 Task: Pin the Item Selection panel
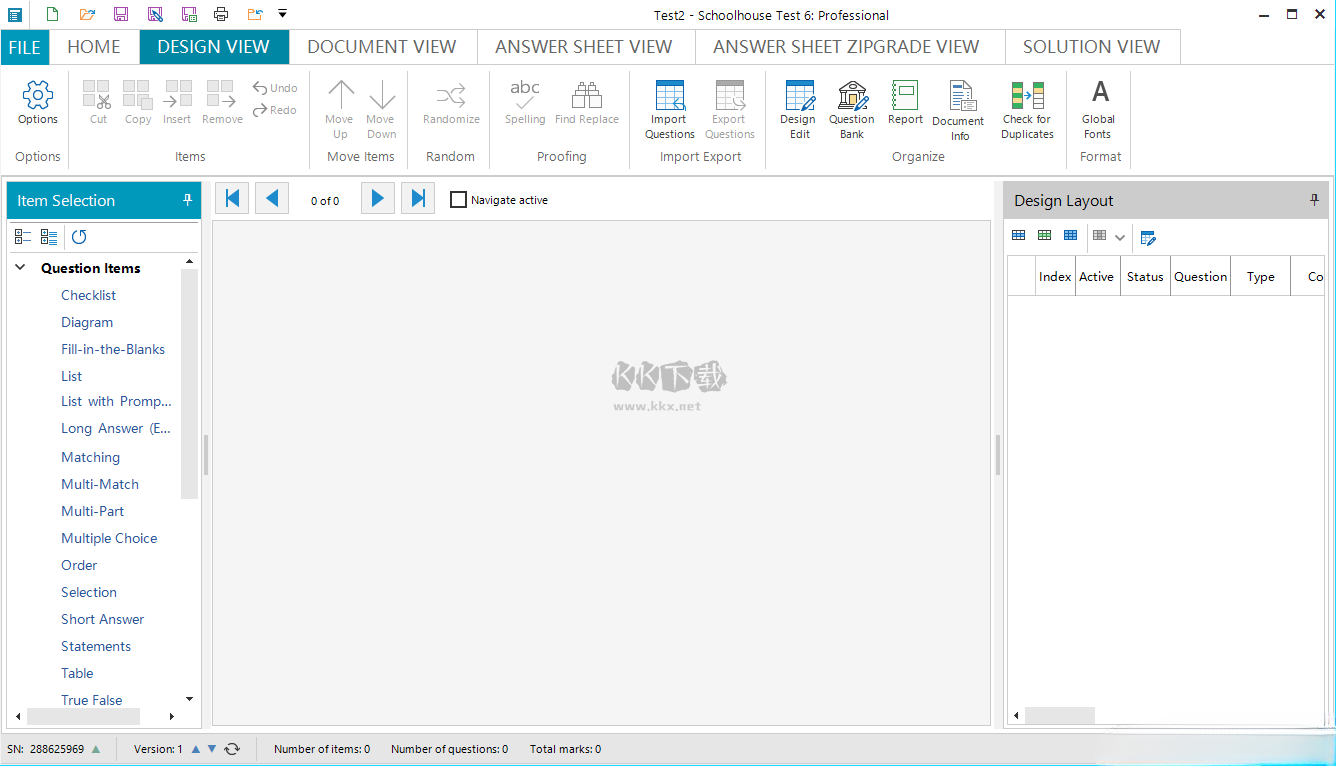point(187,200)
